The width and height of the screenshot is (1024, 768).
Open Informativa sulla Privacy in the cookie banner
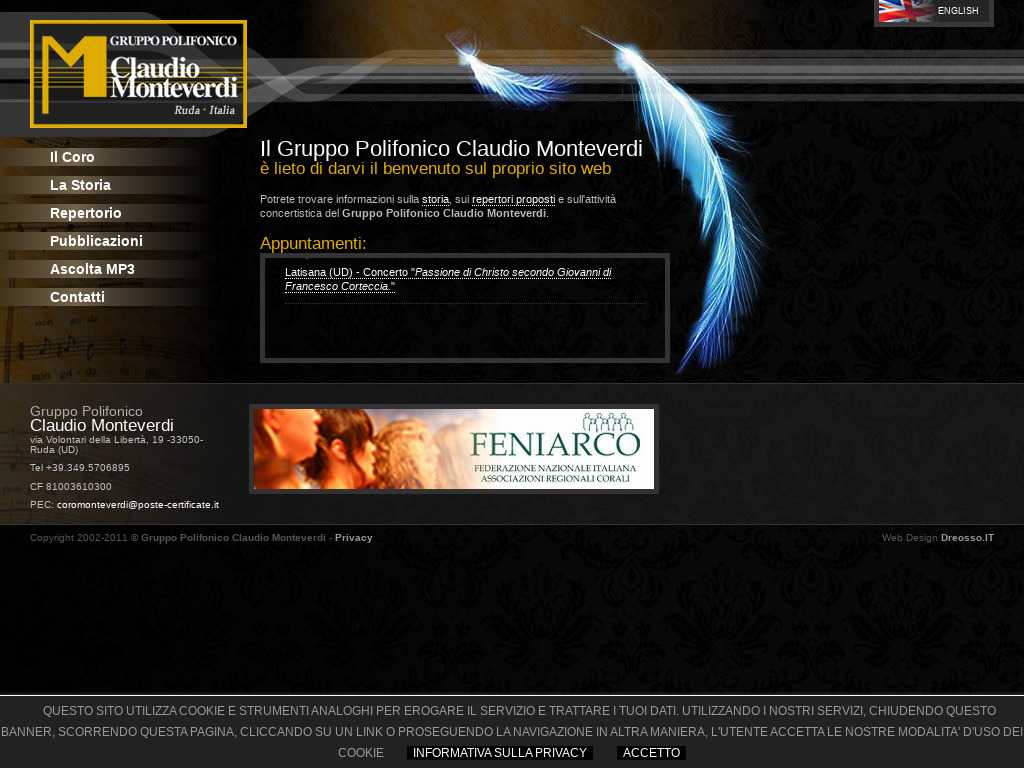[500, 753]
